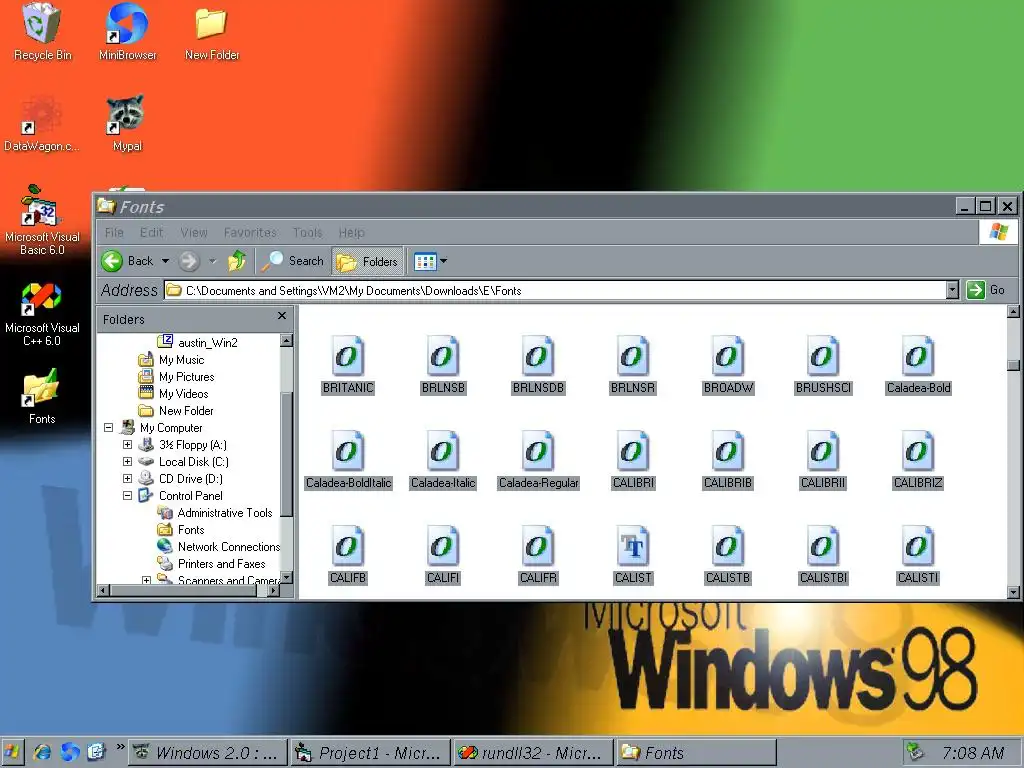Click the folder tree scroll up arrow
The height and width of the screenshot is (768, 1024).
286,340
